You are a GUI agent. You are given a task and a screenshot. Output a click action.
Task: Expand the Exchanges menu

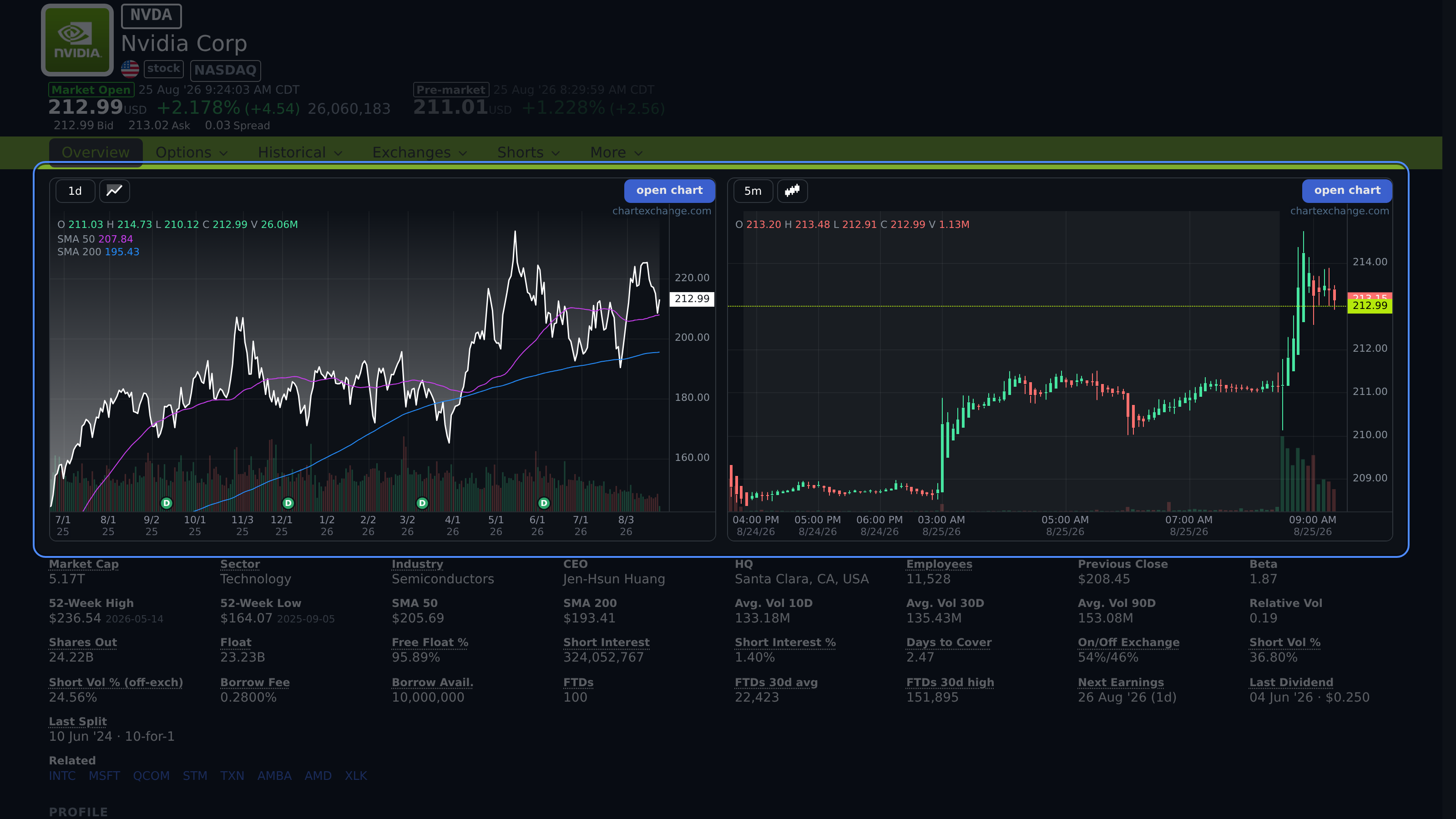pos(420,152)
